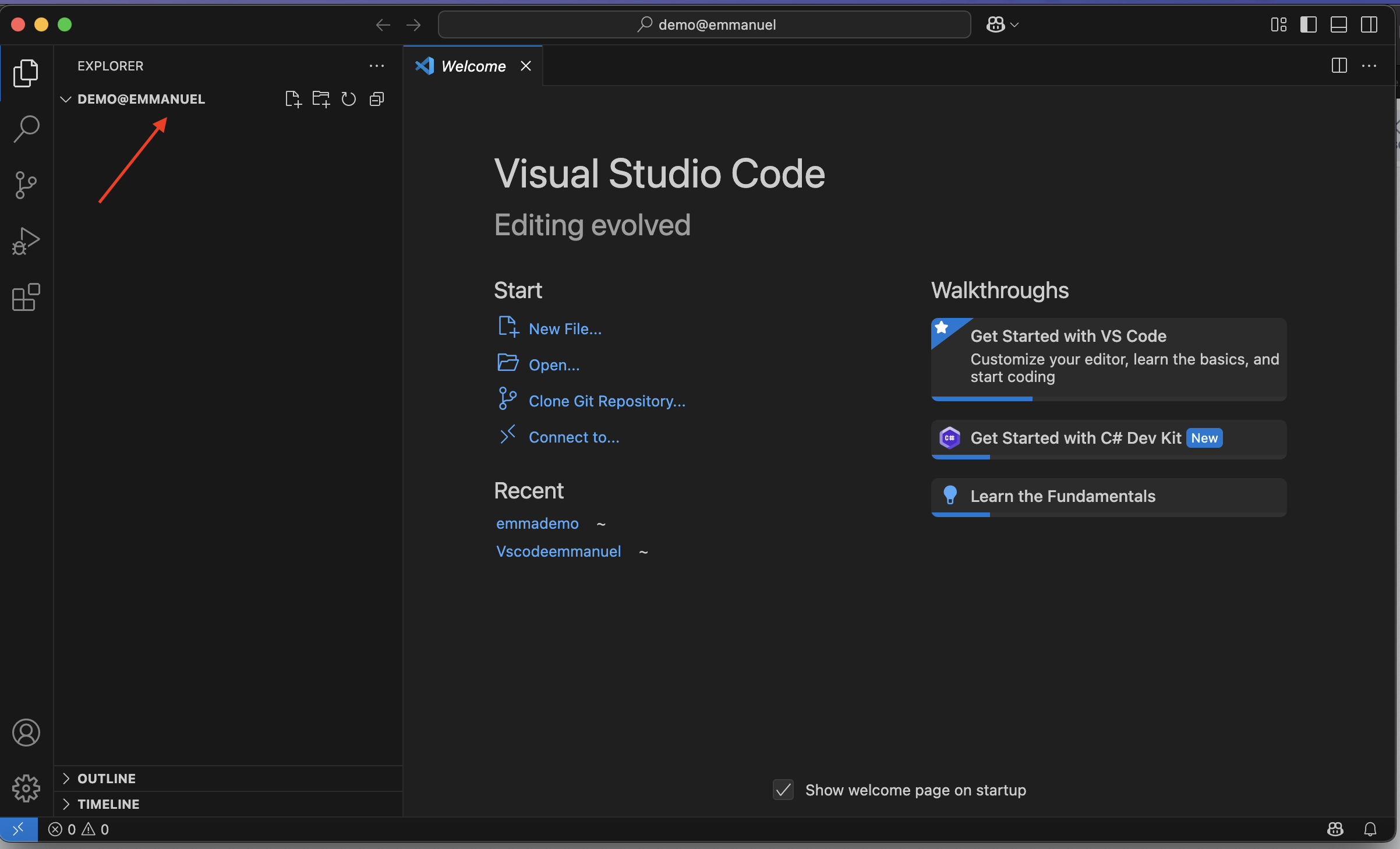
Task: Open notifications bell in status bar
Action: [1370, 829]
